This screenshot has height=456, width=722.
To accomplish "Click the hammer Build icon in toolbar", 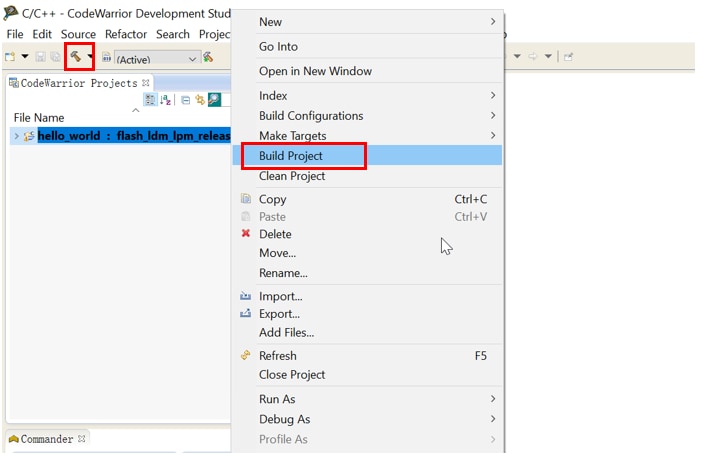I will (75, 57).
